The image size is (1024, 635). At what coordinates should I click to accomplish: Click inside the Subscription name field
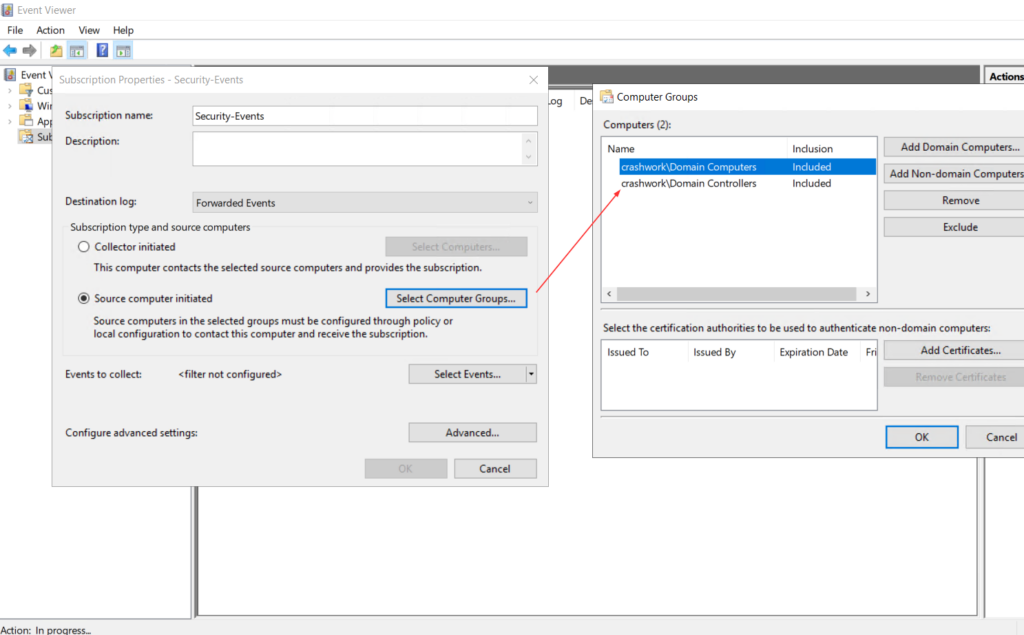tap(365, 115)
